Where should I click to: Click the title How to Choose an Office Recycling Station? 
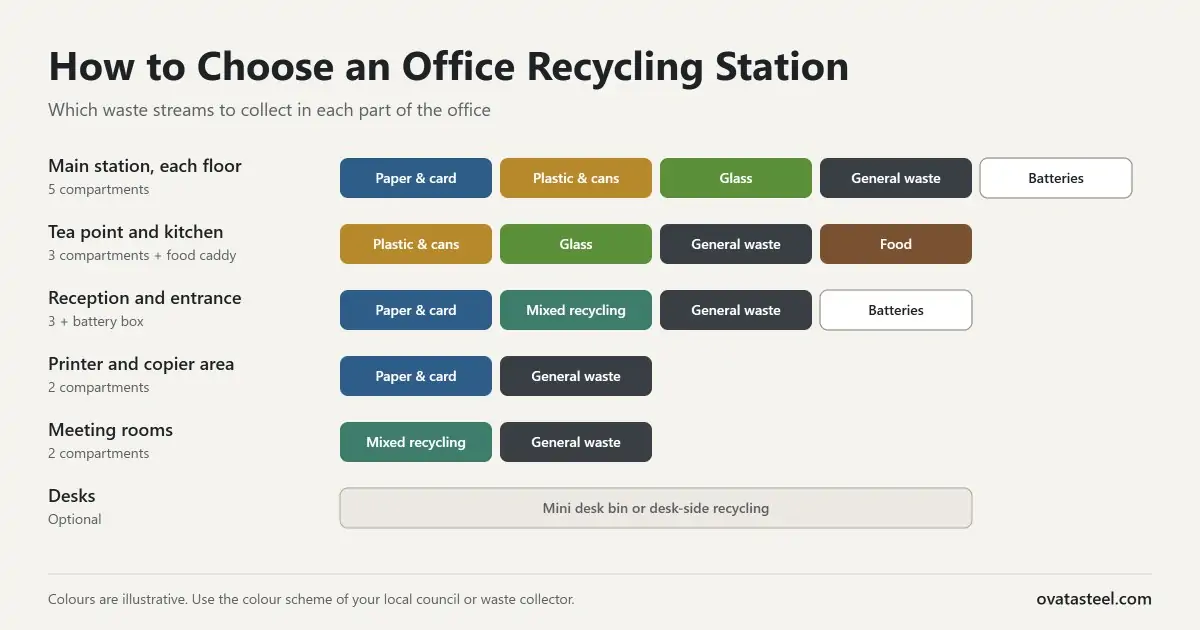[x=449, y=67]
